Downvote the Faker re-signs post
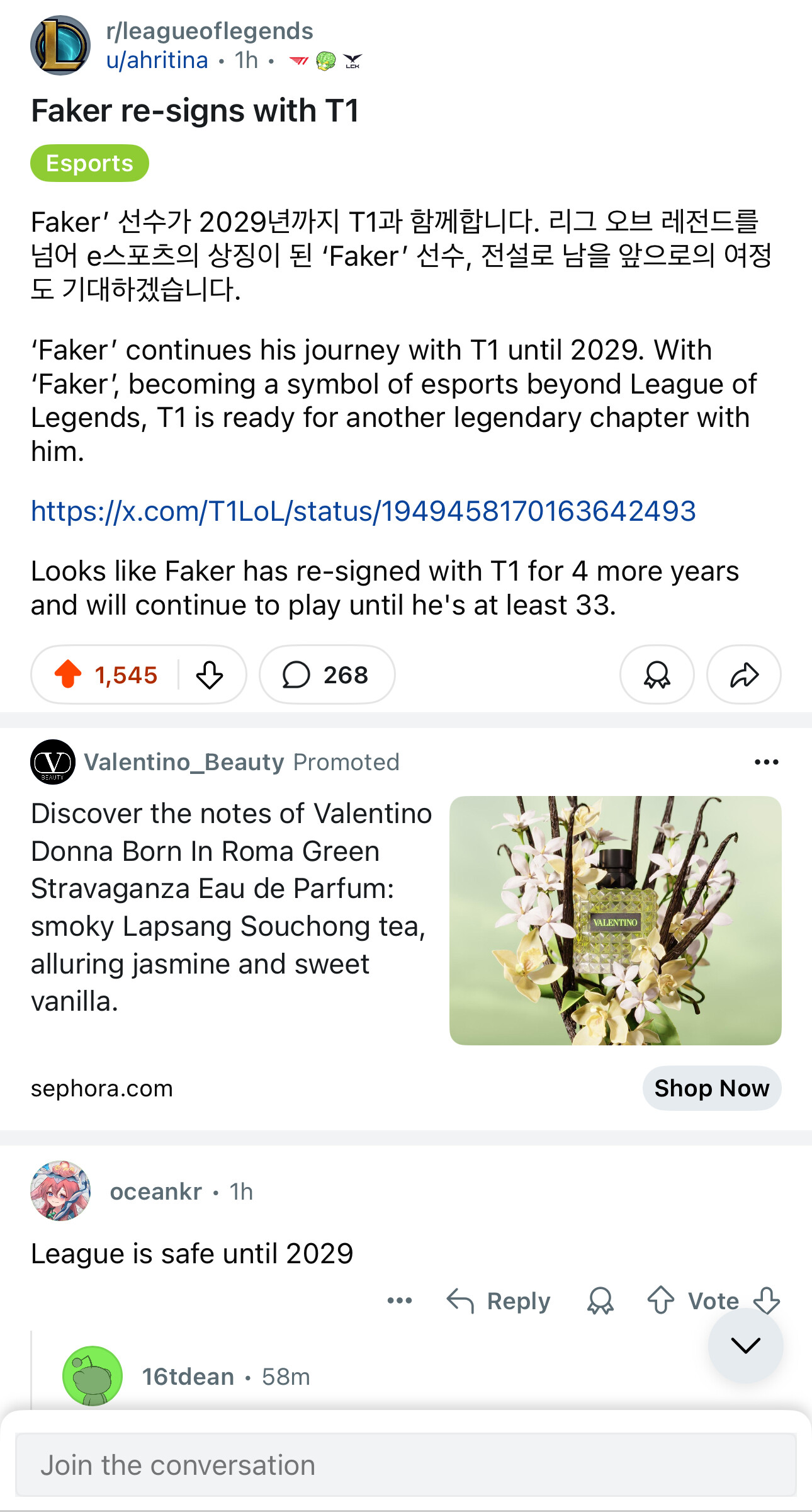 tap(210, 674)
